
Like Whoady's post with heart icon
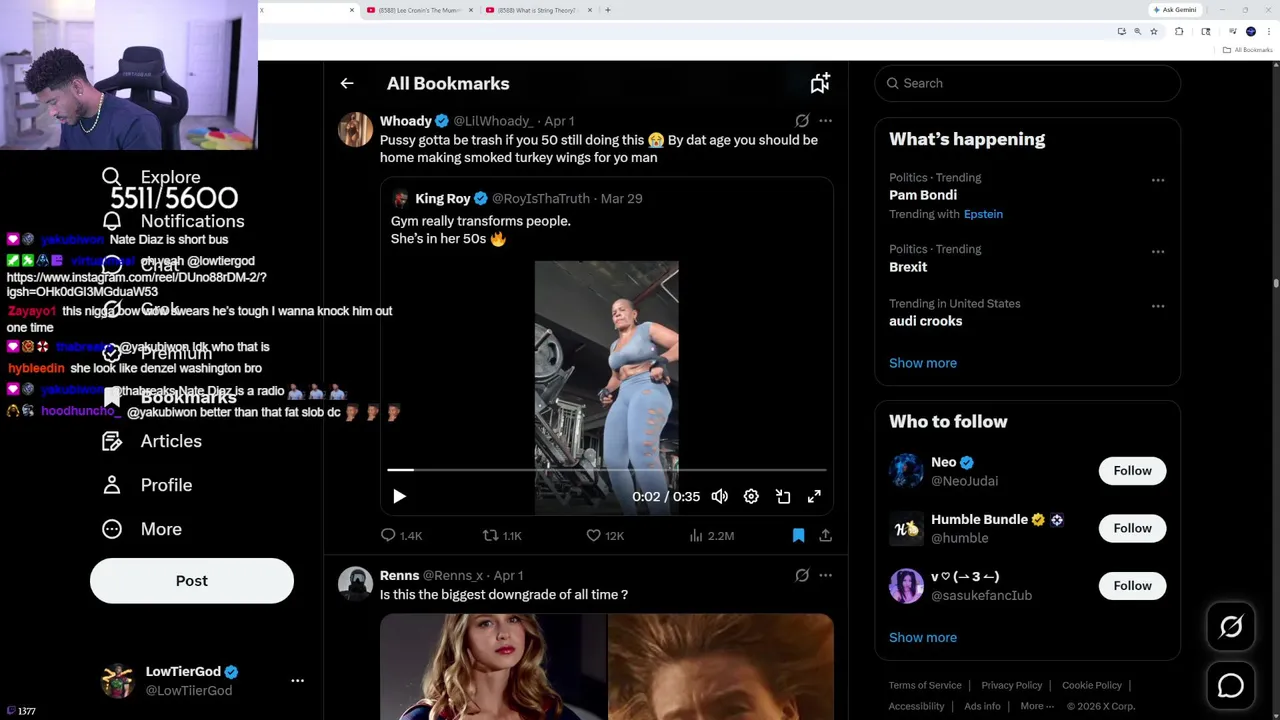(x=594, y=536)
